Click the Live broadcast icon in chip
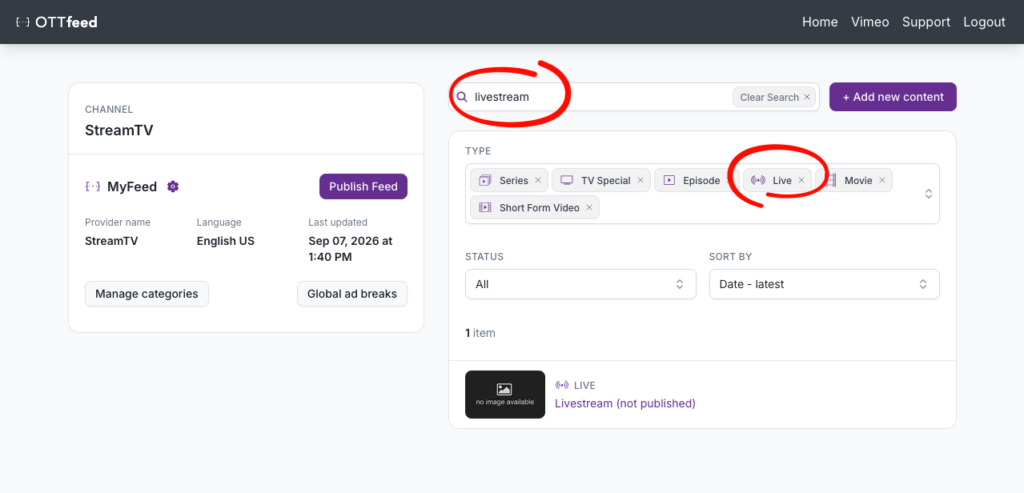This screenshot has width=1024, height=493. pos(758,181)
